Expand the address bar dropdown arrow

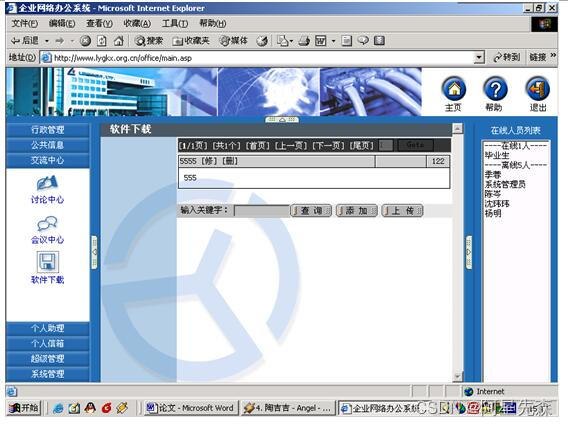pyautogui.click(x=479, y=57)
